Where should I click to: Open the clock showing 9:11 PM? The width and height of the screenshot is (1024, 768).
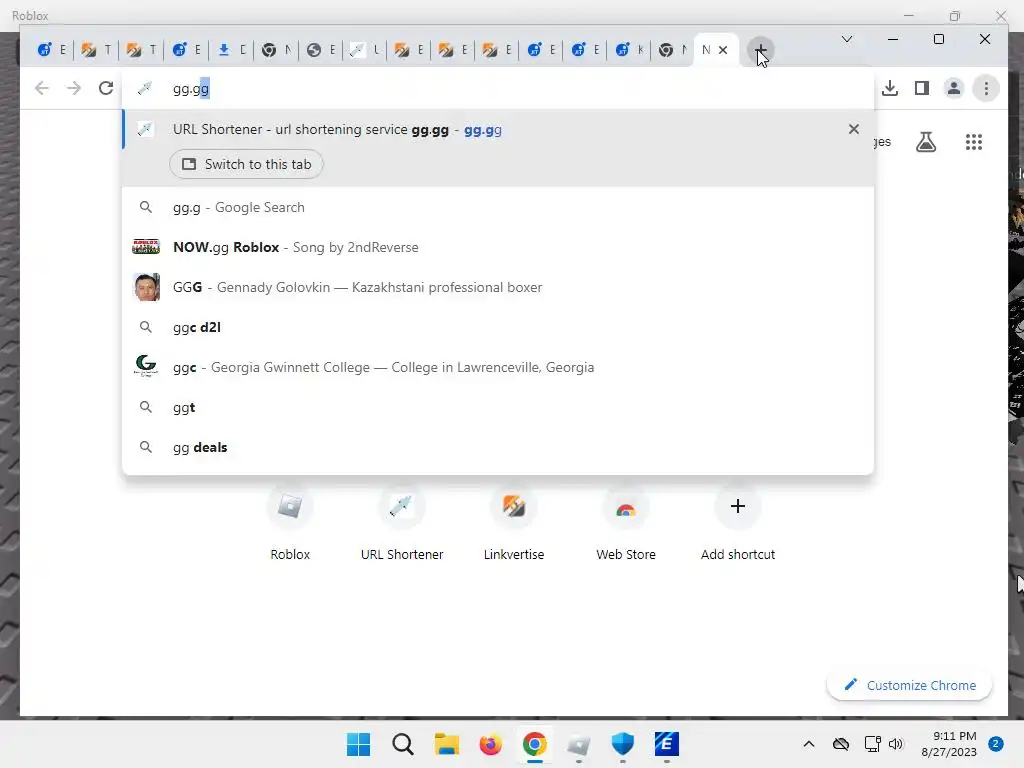click(949, 744)
